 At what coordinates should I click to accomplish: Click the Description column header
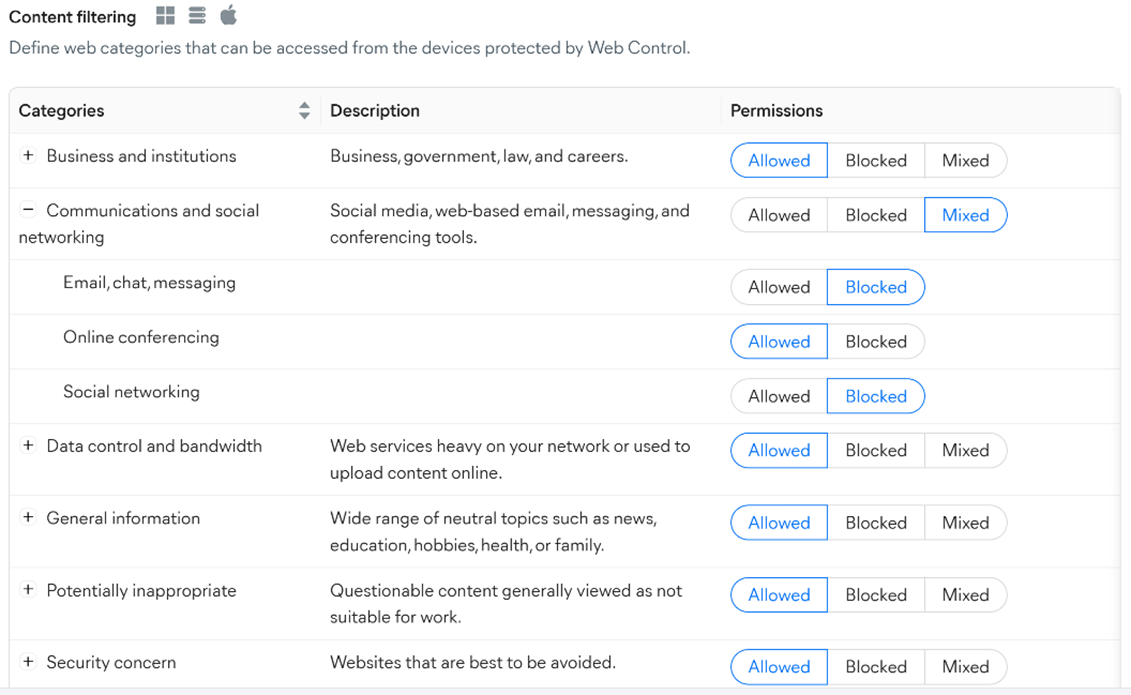[375, 111]
